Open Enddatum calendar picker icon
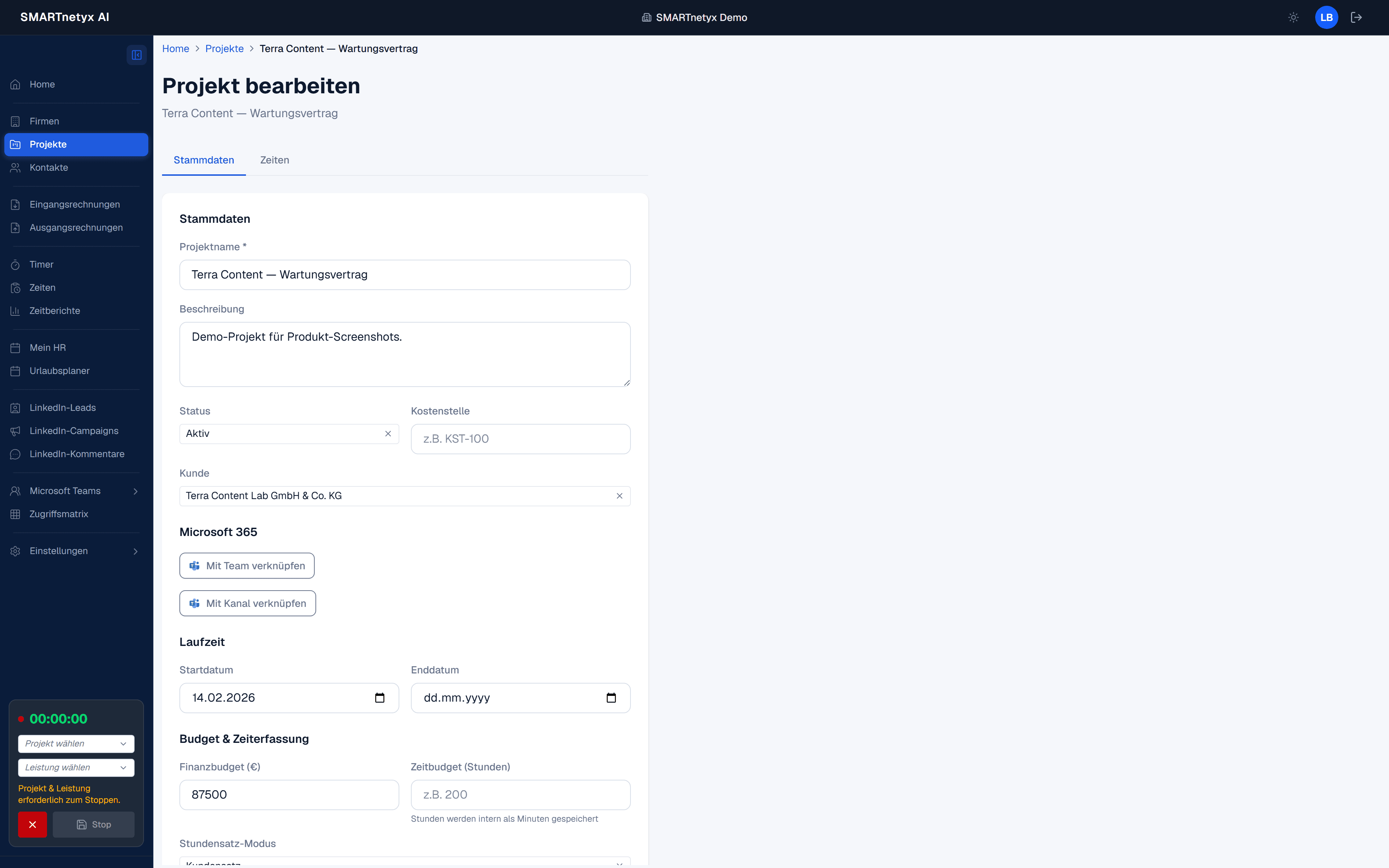Image resolution: width=1389 pixels, height=868 pixels. (611, 698)
